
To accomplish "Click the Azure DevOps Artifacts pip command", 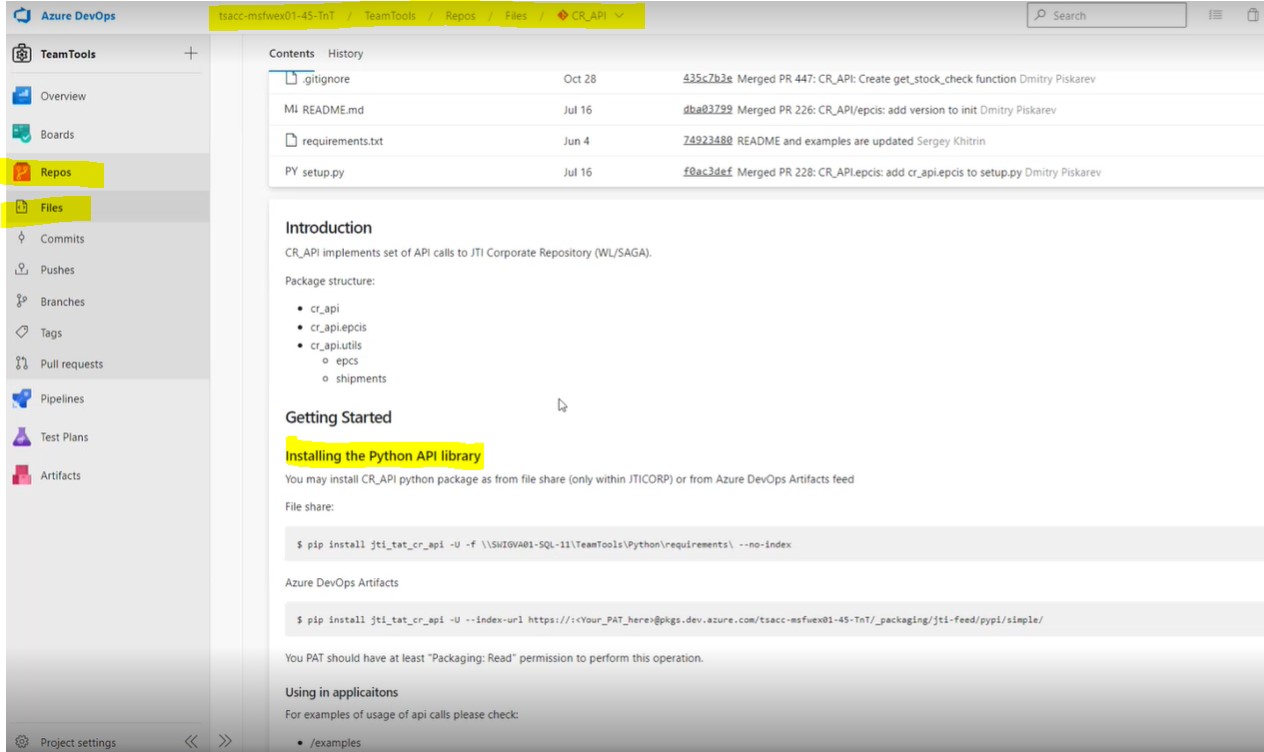I will (x=669, y=620).
